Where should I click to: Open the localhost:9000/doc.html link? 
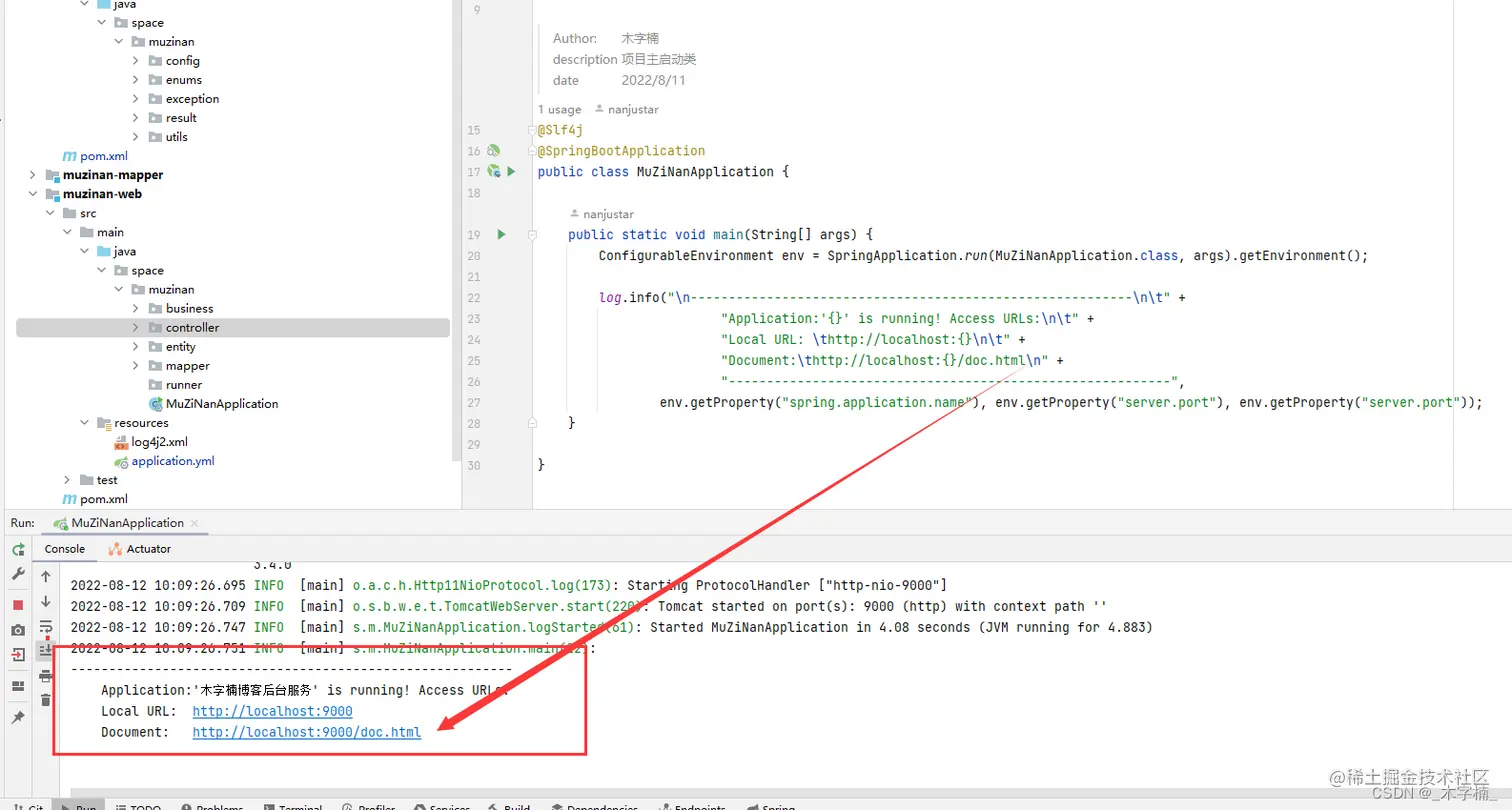point(307,732)
